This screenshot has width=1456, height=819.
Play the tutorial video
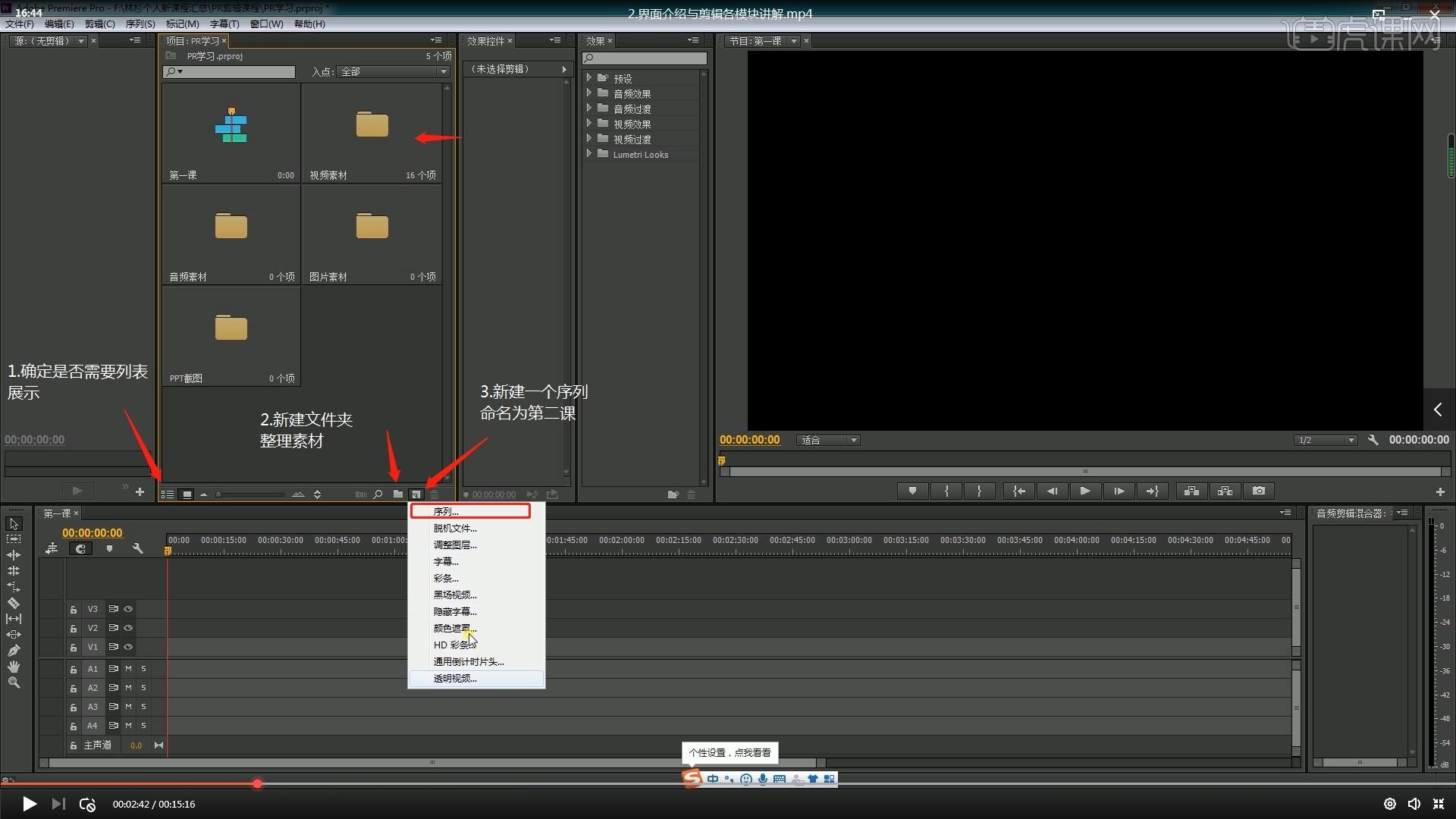[x=29, y=804]
